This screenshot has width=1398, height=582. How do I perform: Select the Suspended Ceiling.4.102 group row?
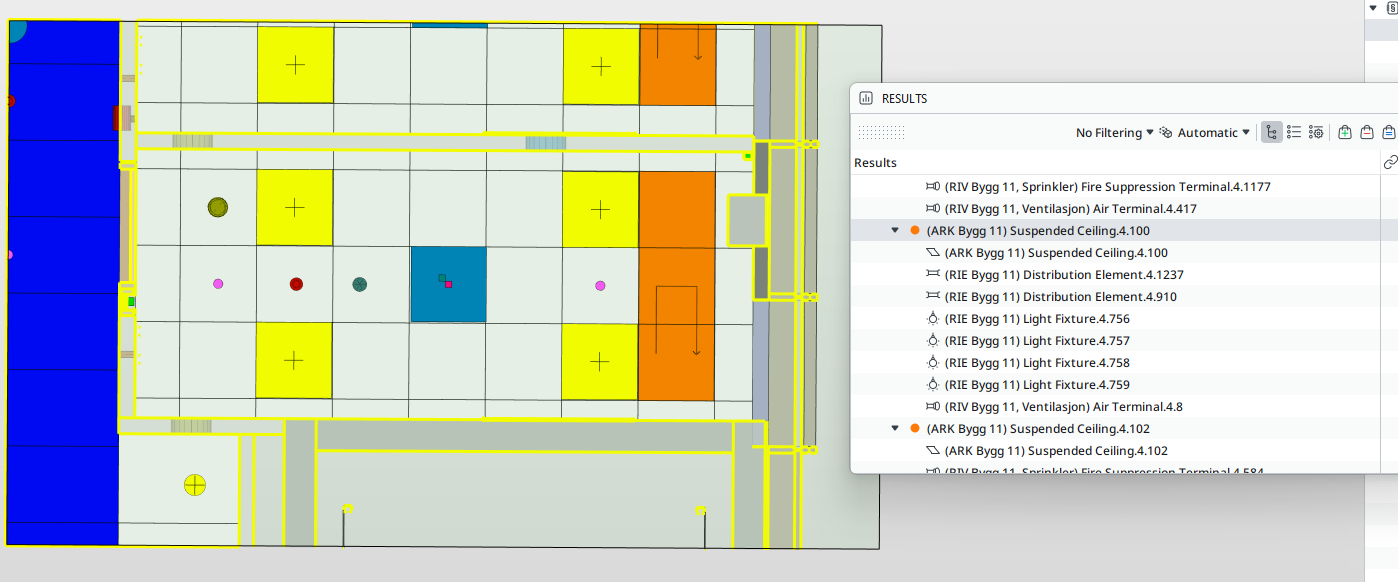click(1115, 429)
